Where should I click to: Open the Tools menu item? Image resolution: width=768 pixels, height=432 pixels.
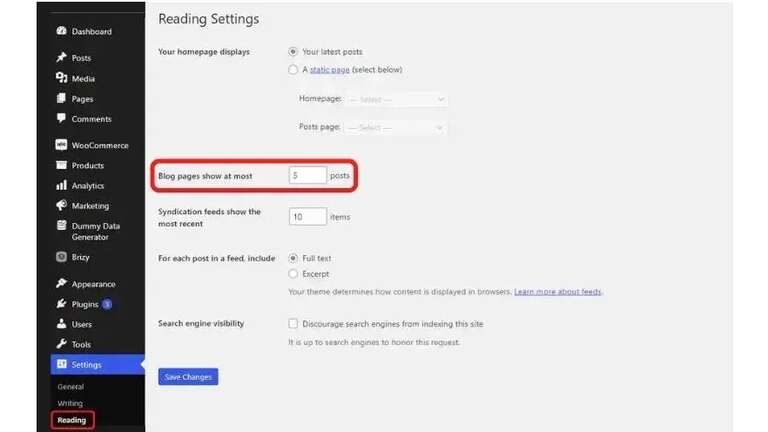coord(81,344)
